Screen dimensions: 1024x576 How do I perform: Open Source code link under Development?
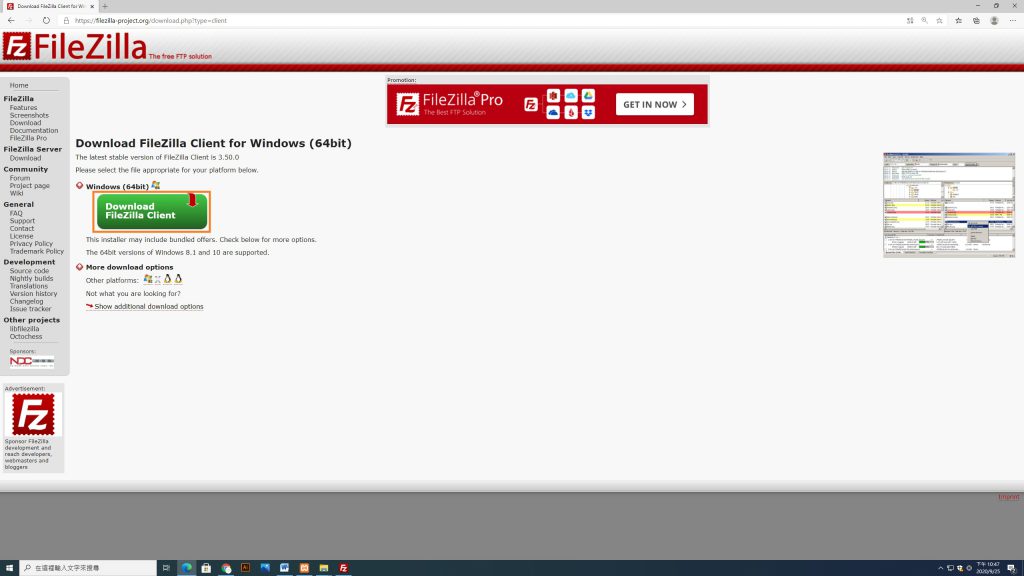(x=29, y=271)
